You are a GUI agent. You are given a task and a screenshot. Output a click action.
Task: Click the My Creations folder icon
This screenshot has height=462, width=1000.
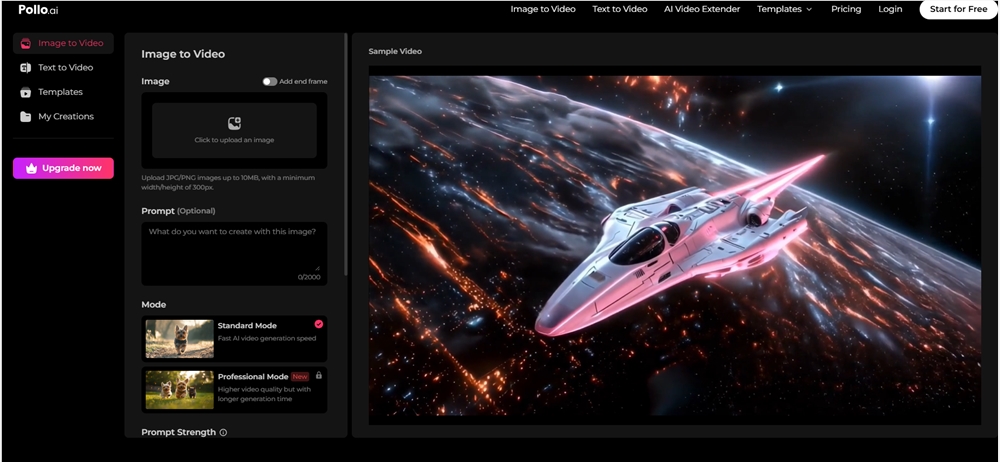(x=25, y=117)
